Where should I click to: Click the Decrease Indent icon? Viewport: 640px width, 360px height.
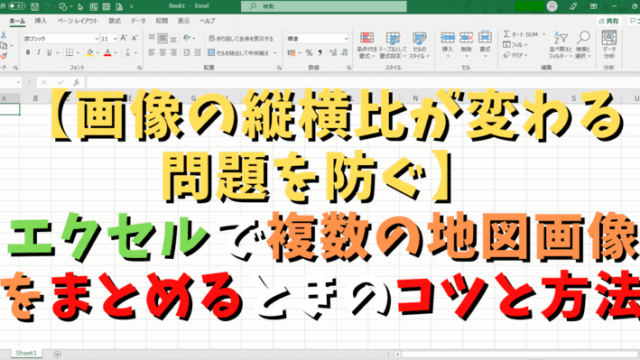187,53
